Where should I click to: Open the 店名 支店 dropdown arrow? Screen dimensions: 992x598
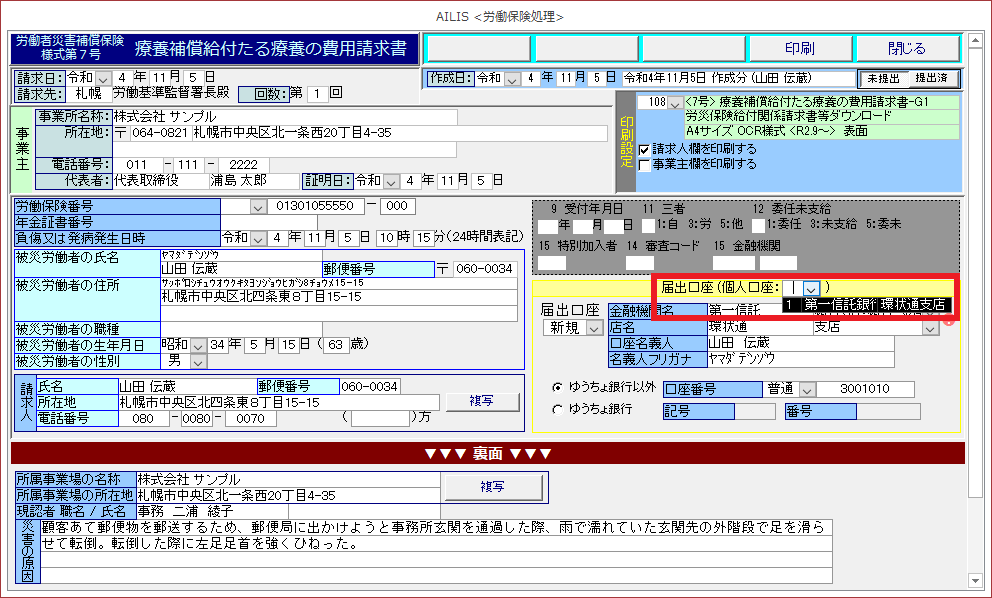pos(931,328)
